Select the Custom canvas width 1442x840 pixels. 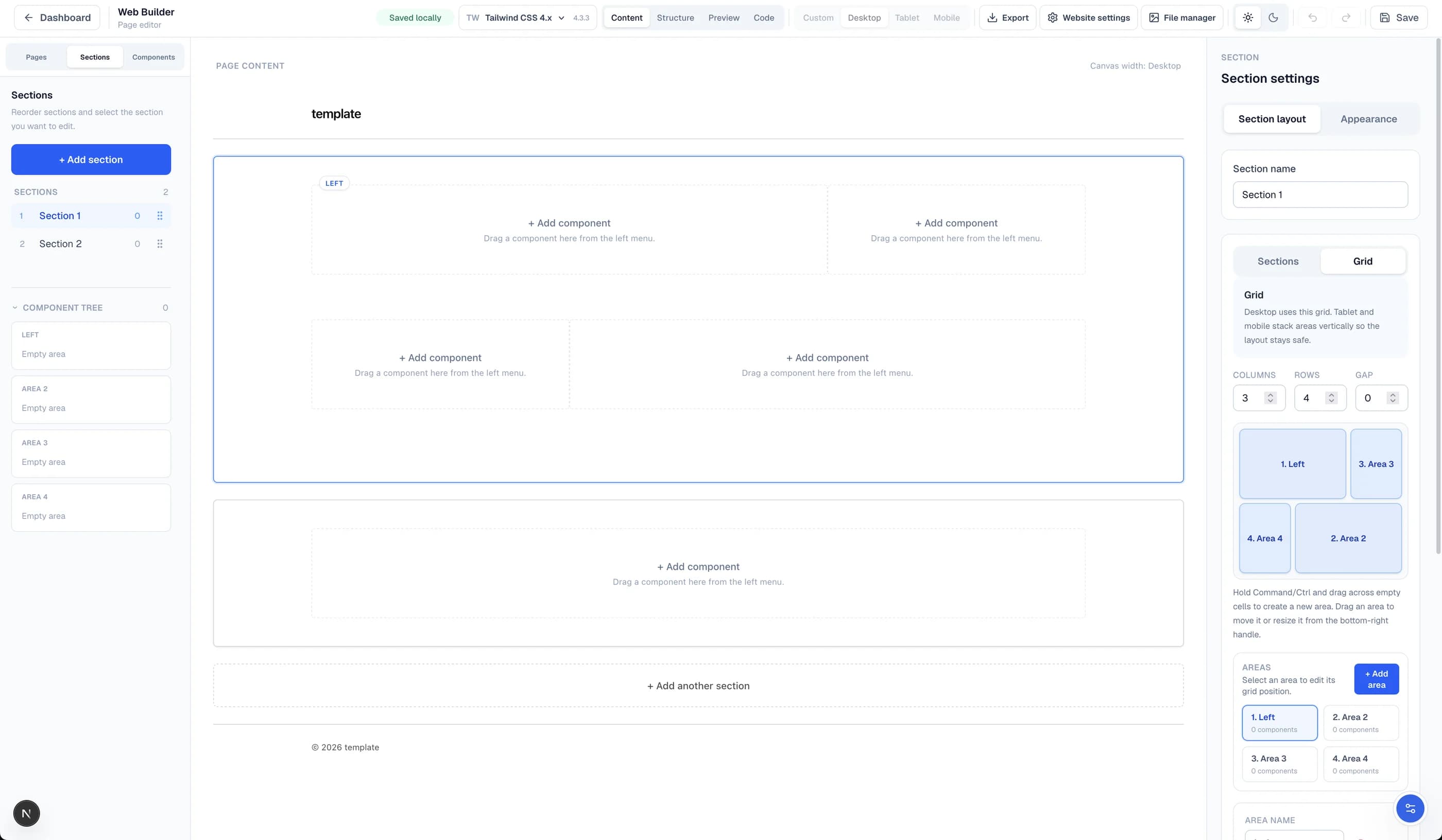pyautogui.click(x=818, y=17)
